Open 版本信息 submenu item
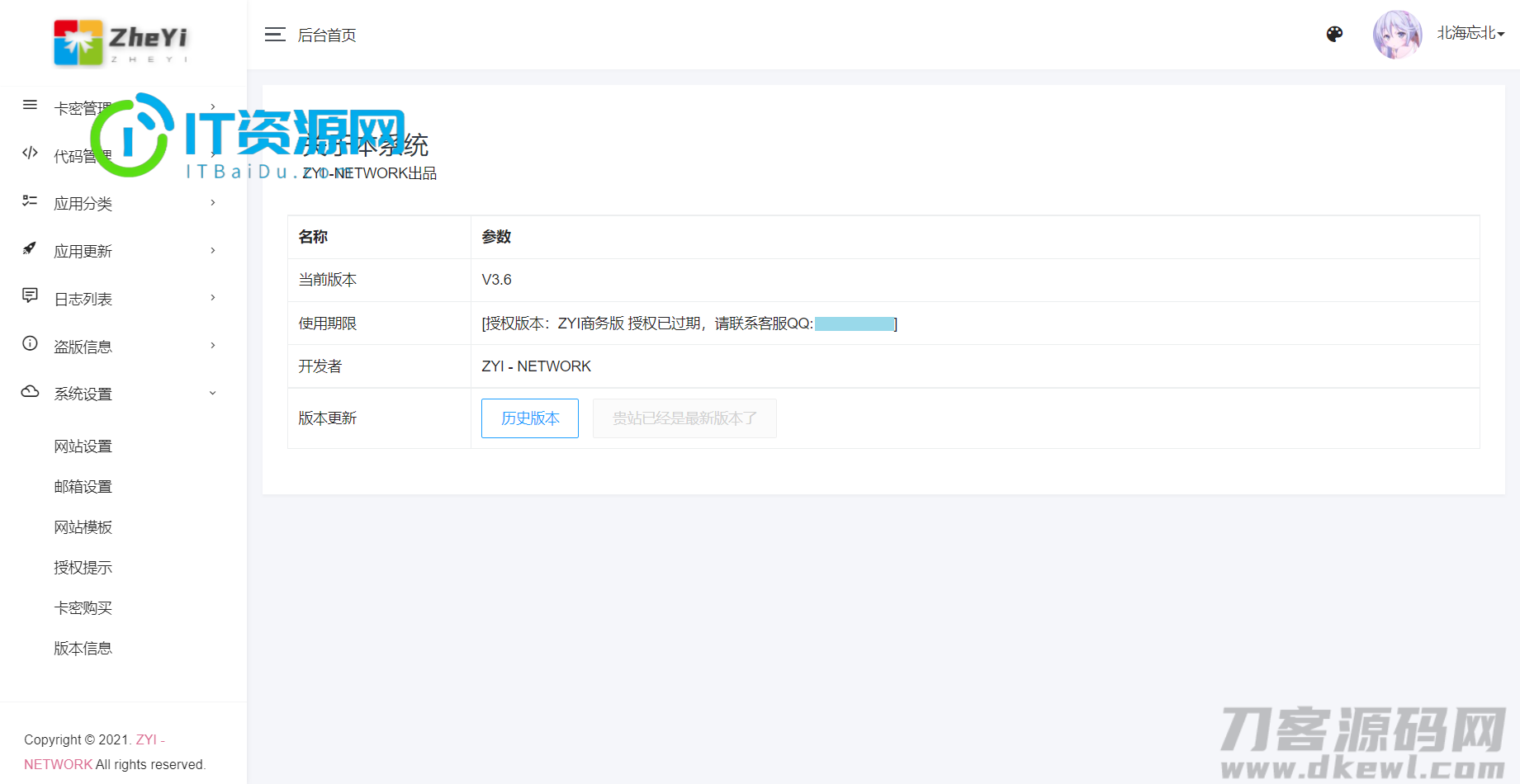 83,649
